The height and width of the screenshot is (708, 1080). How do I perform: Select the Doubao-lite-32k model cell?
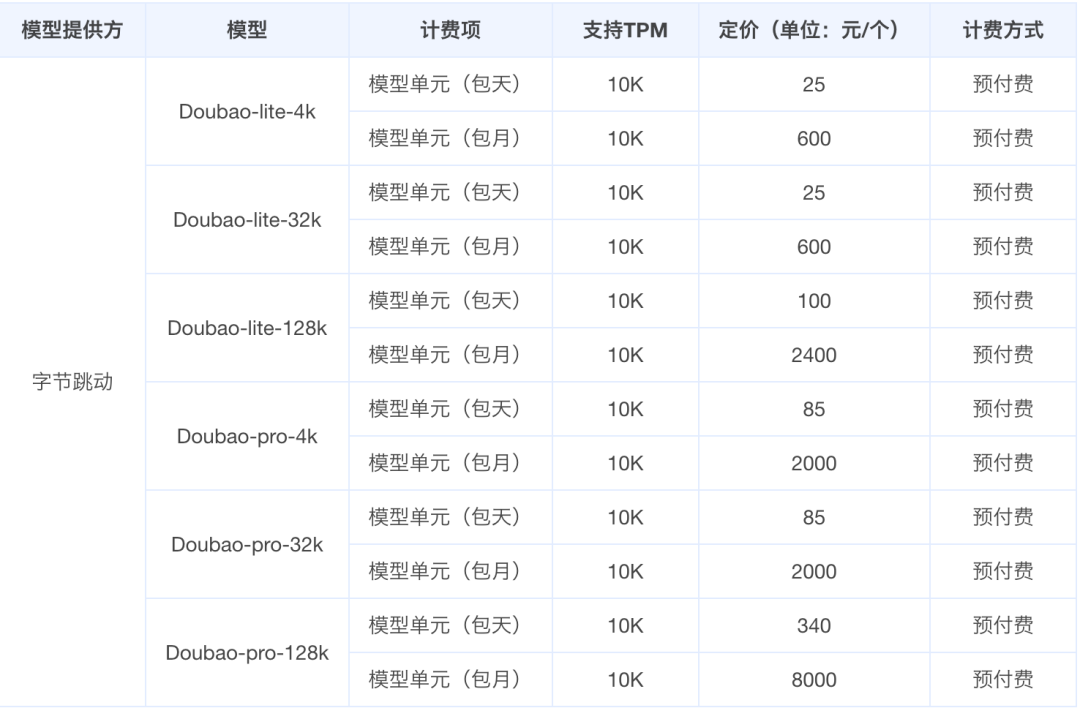pyautogui.click(x=247, y=220)
